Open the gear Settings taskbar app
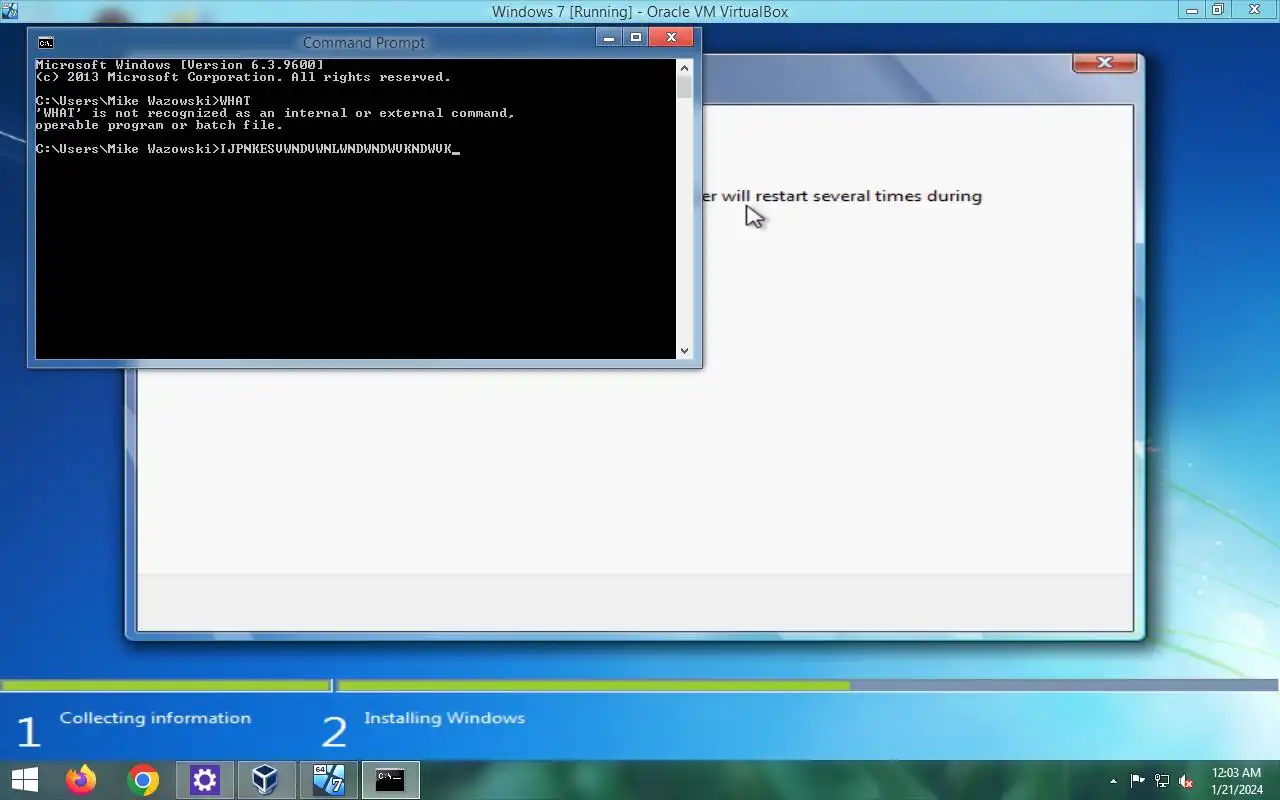 [x=205, y=780]
